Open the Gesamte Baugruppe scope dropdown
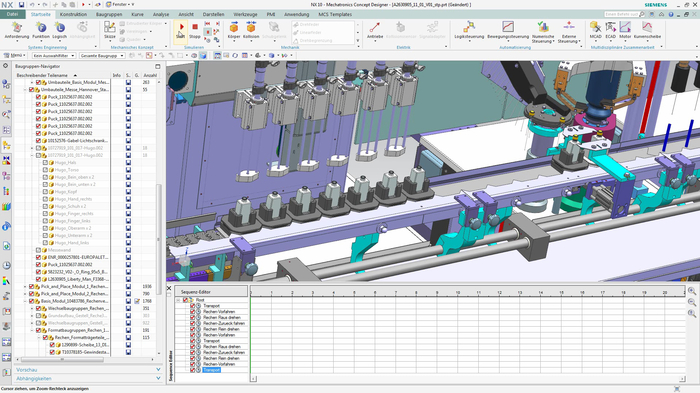The image size is (700, 393). (102, 55)
